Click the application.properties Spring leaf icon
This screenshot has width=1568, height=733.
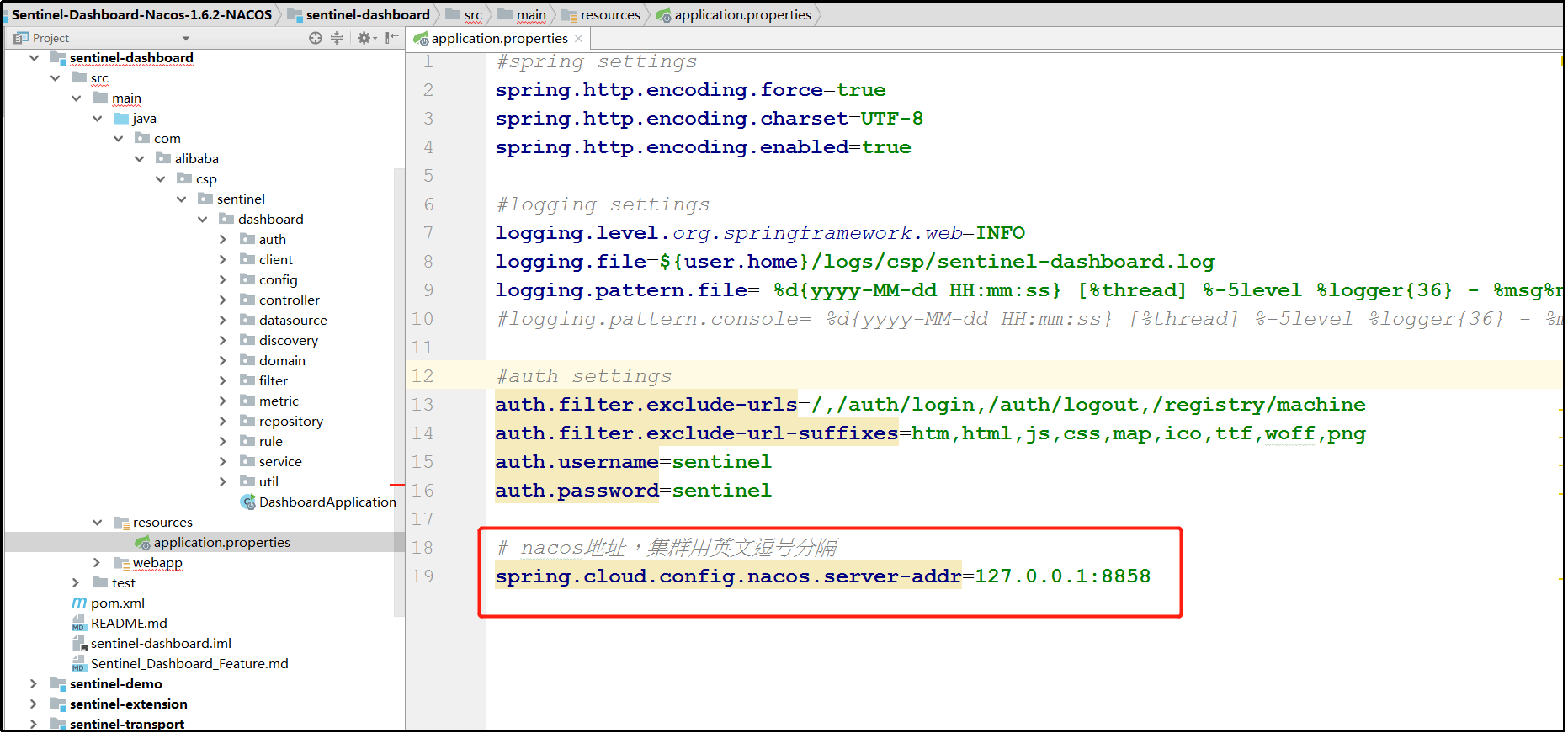pos(143,543)
